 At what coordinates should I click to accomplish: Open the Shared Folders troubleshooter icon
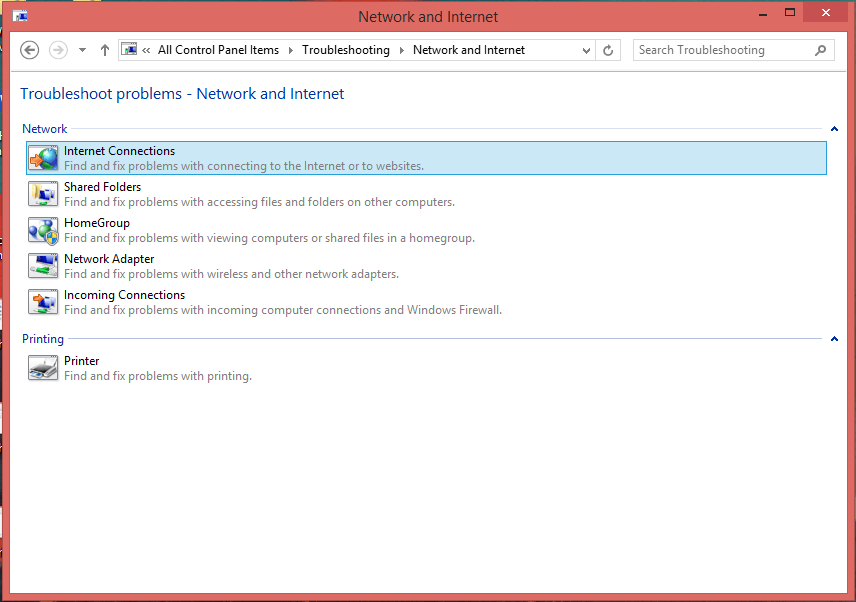tap(43, 194)
